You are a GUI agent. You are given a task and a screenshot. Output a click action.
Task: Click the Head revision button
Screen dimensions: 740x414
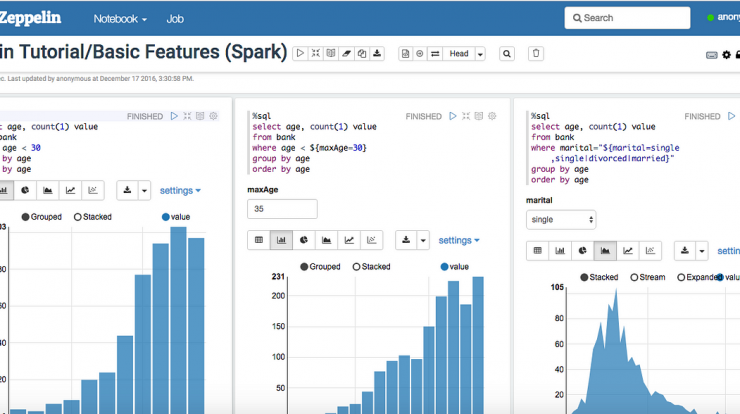click(459, 54)
